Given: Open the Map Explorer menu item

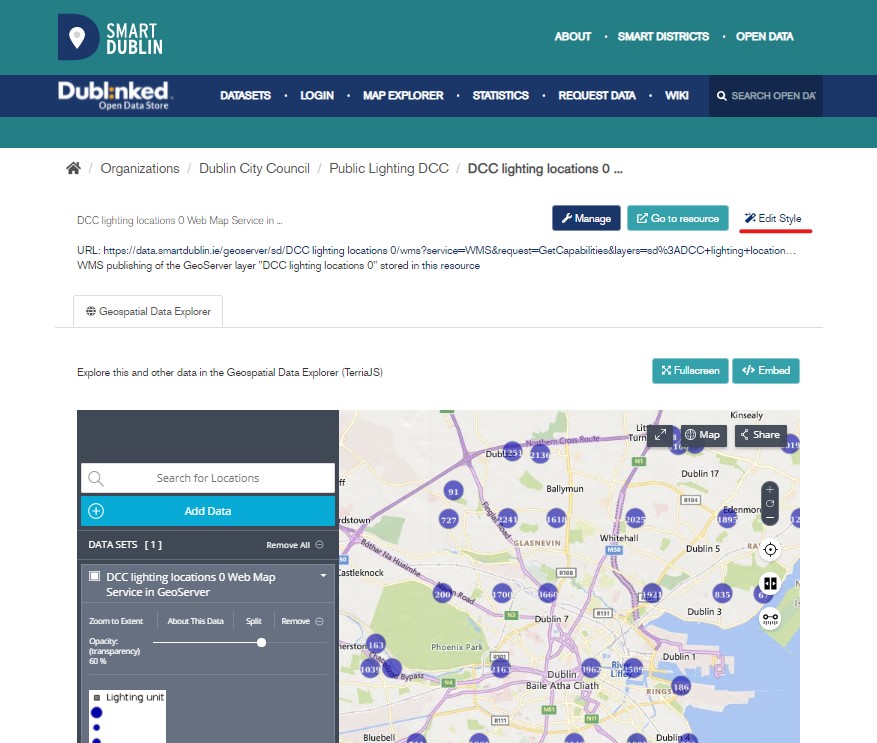Looking at the screenshot, I should tap(403, 96).
